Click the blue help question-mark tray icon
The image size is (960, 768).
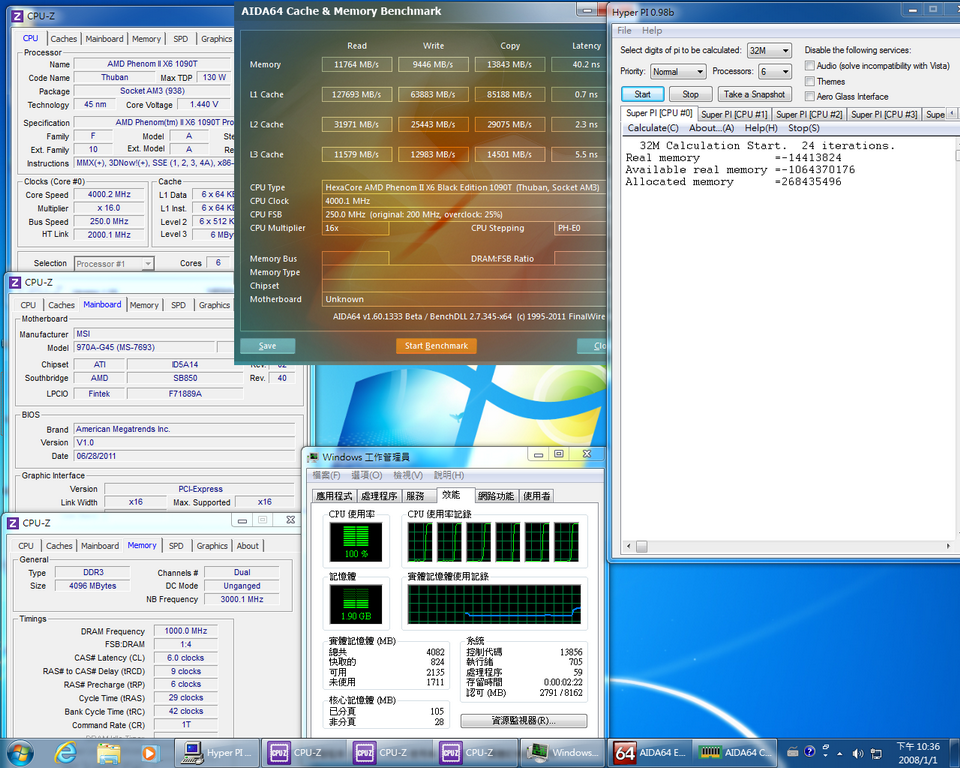[809, 751]
